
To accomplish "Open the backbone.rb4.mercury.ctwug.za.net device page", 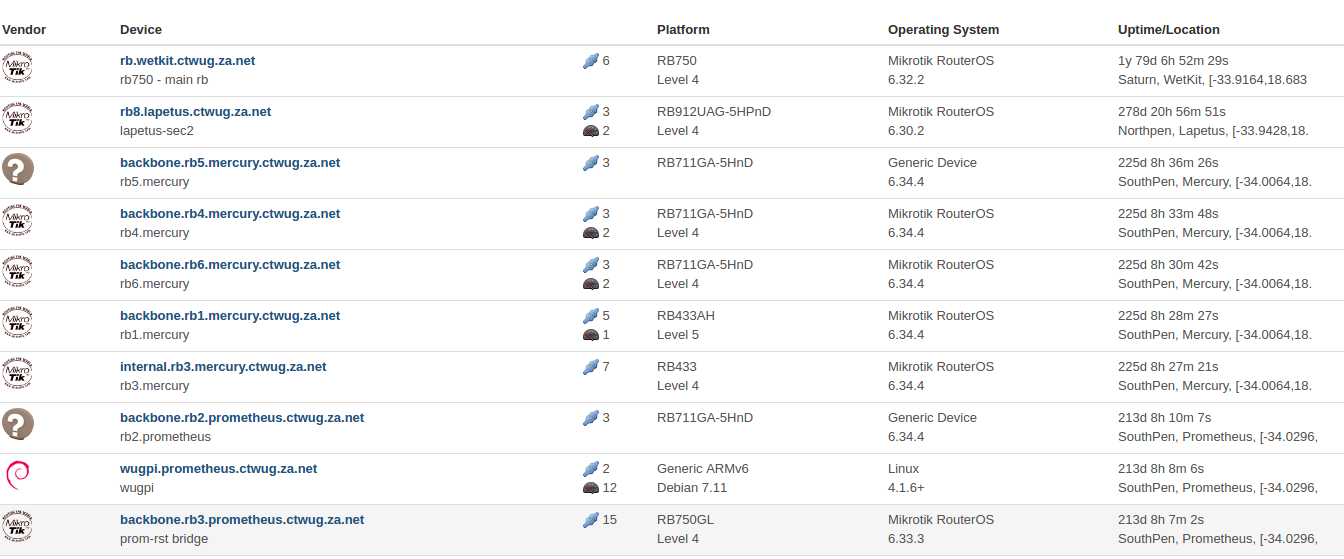I will coord(230,214).
